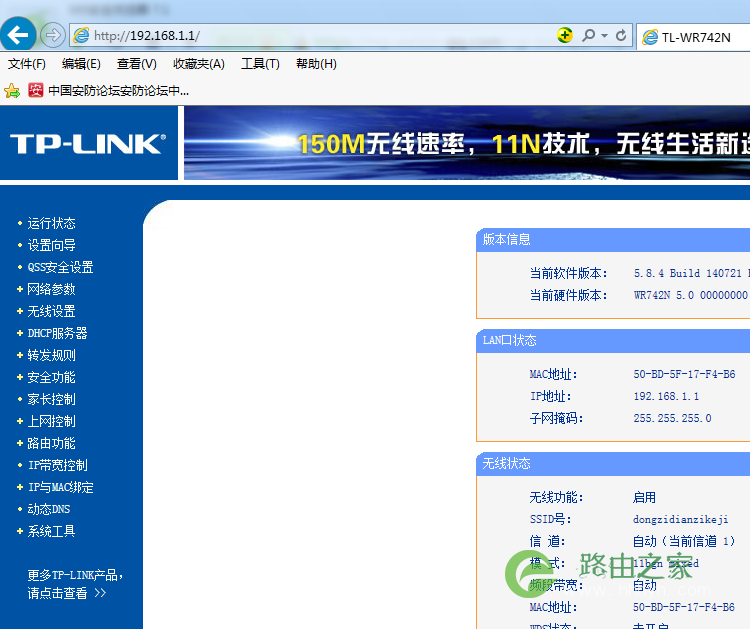Expand the 网络参数 sidebar menu
750x629 pixels.
point(51,289)
